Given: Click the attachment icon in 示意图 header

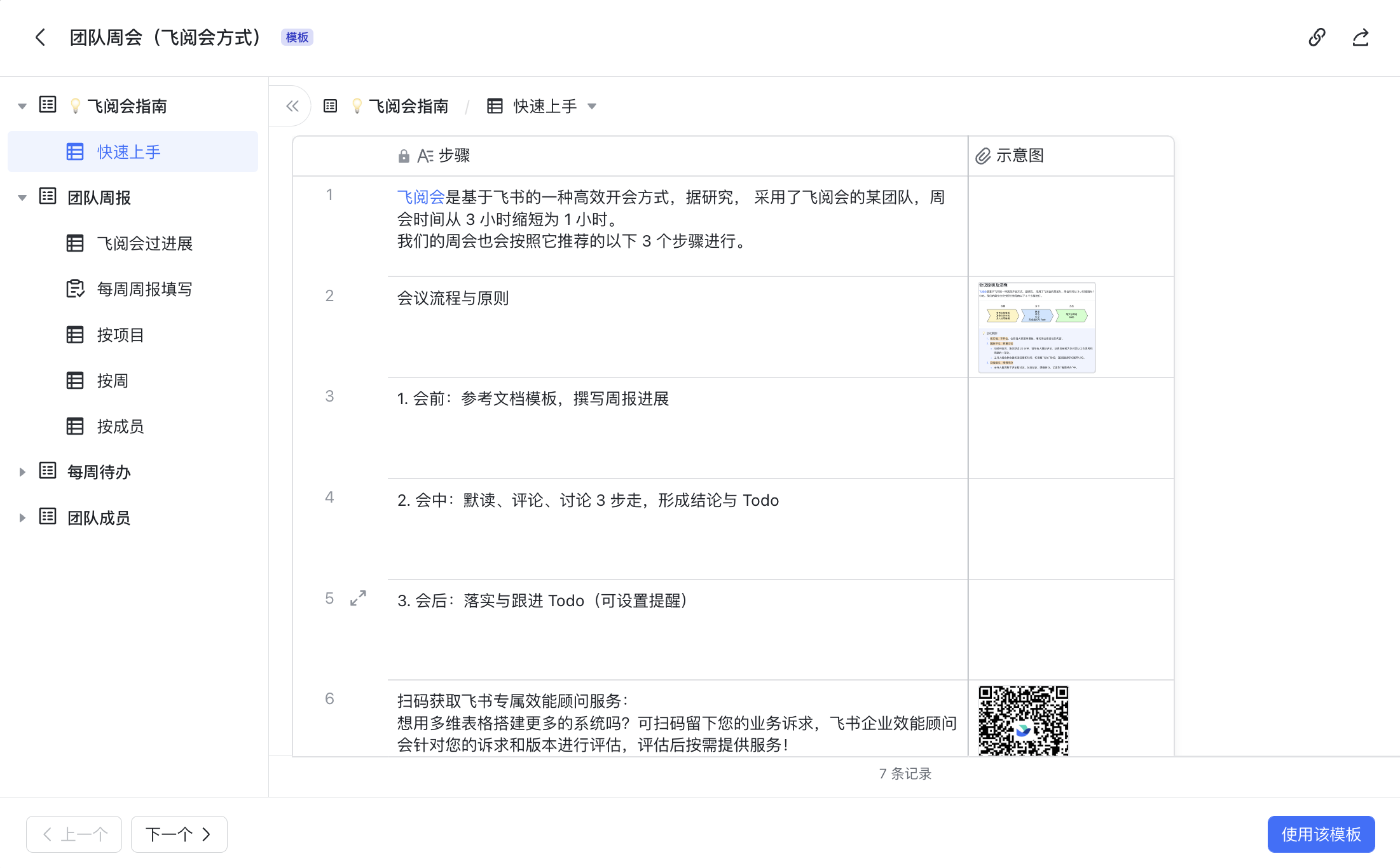Looking at the screenshot, I should (x=983, y=156).
